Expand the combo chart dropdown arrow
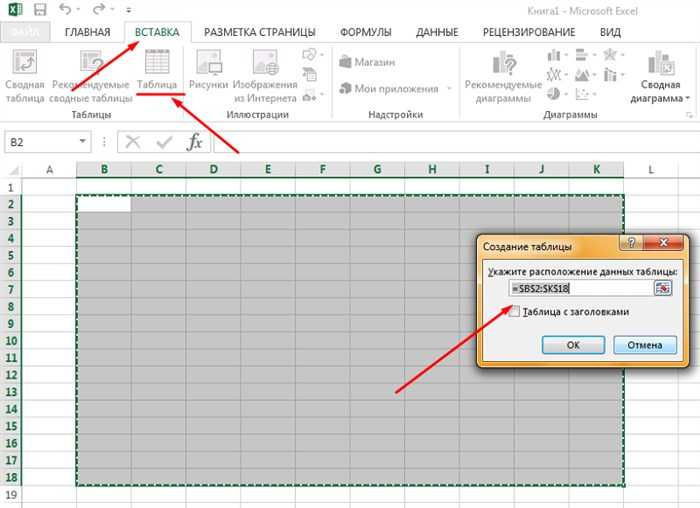The width and height of the screenshot is (700, 508). click(x=622, y=74)
